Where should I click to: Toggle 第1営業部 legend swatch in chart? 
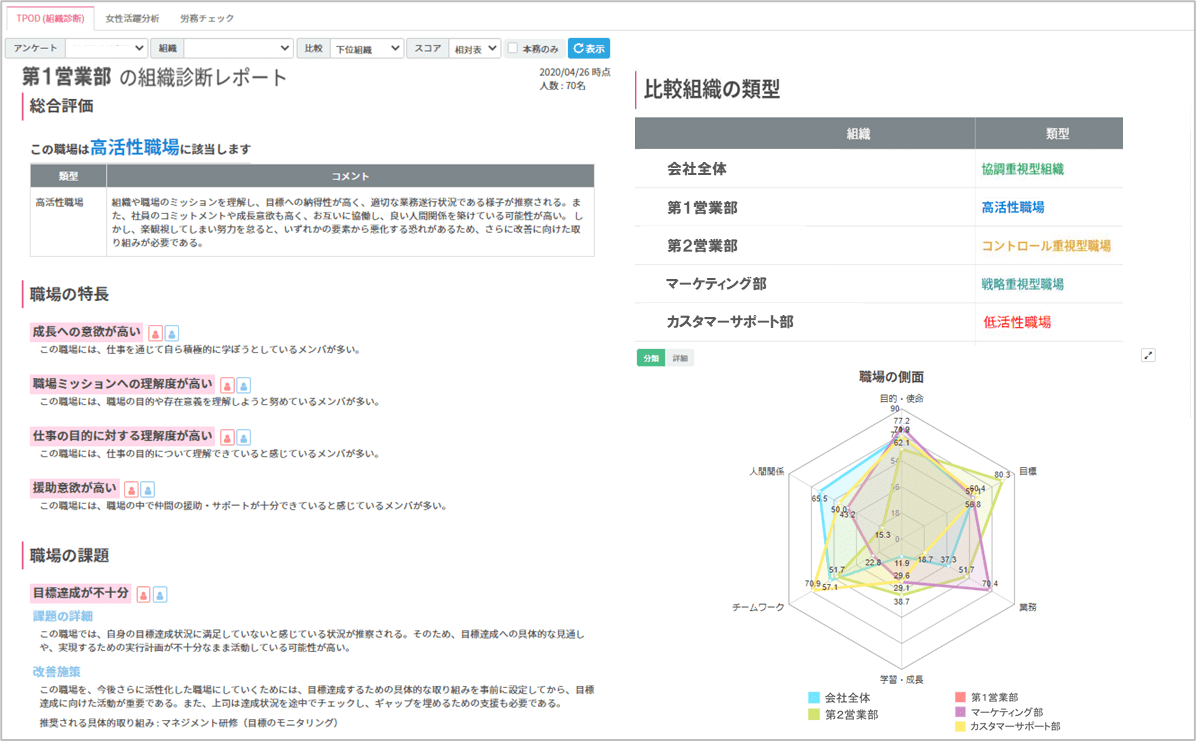960,697
